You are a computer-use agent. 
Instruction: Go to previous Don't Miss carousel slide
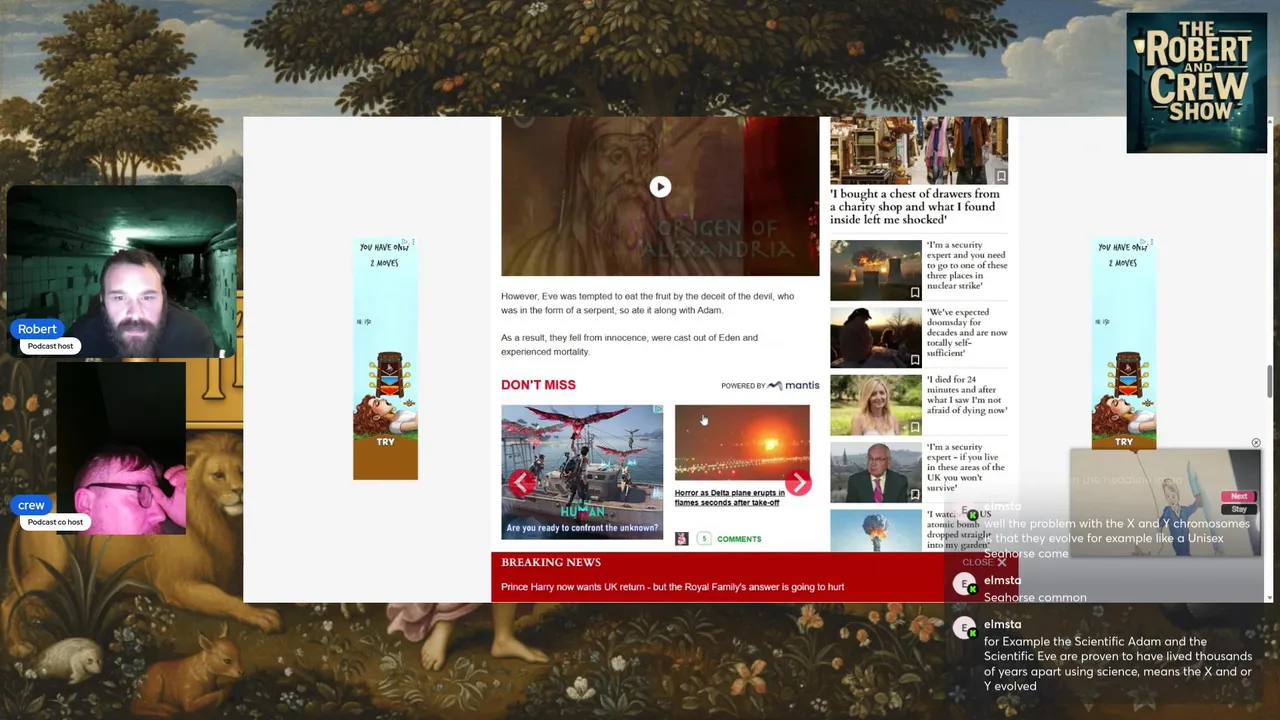pos(521,483)
